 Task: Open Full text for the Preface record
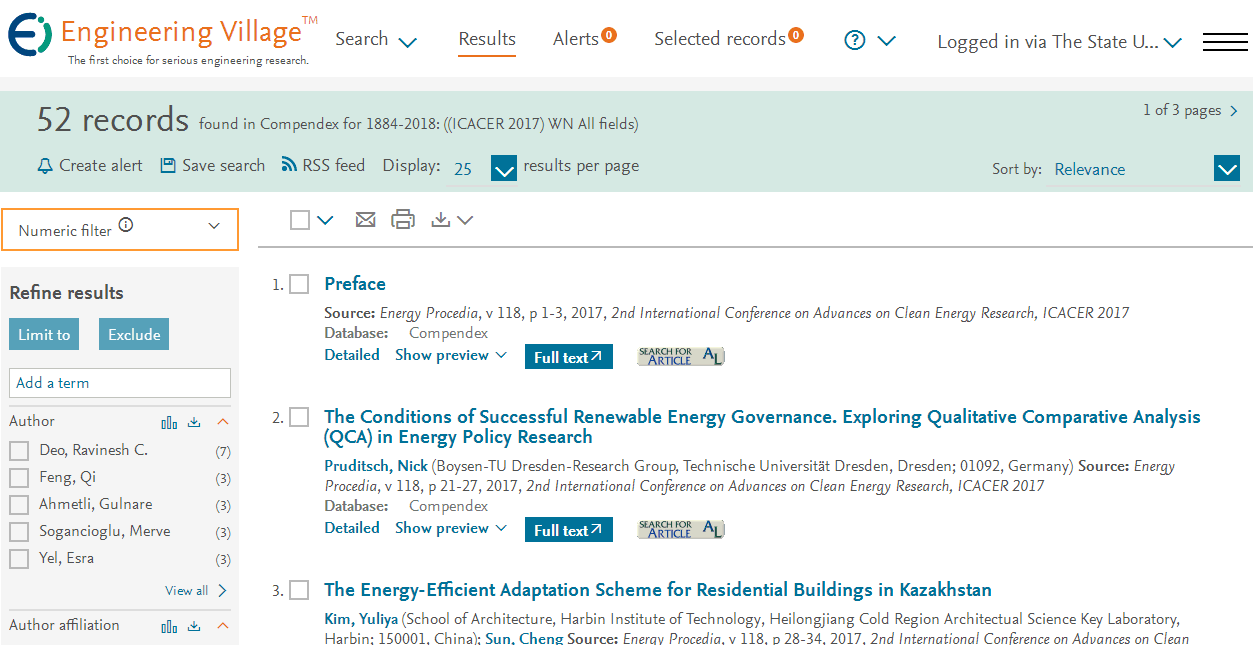569,357
